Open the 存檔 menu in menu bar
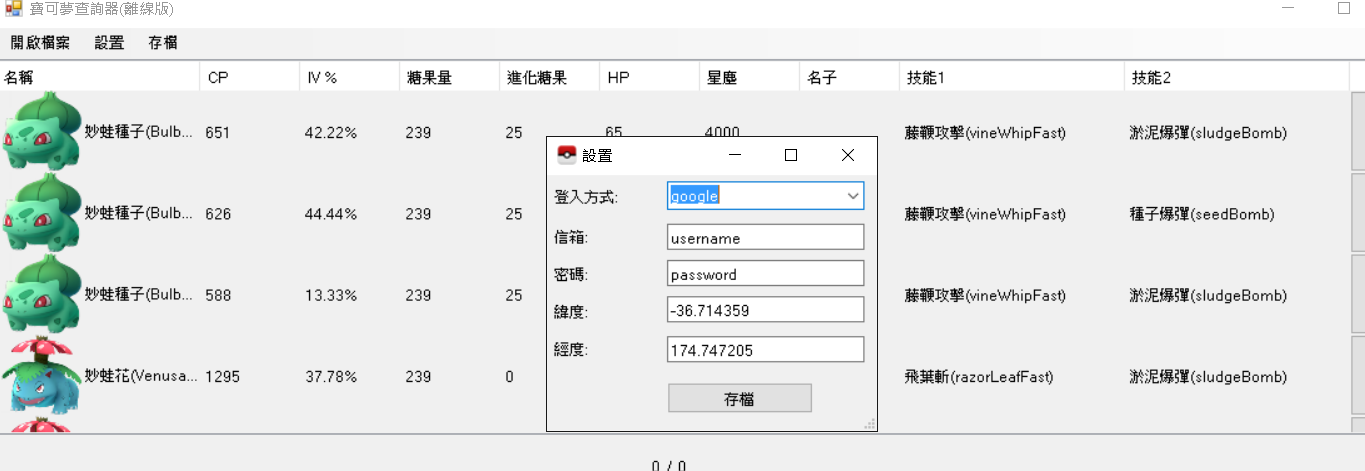 [x=163, y=43]
